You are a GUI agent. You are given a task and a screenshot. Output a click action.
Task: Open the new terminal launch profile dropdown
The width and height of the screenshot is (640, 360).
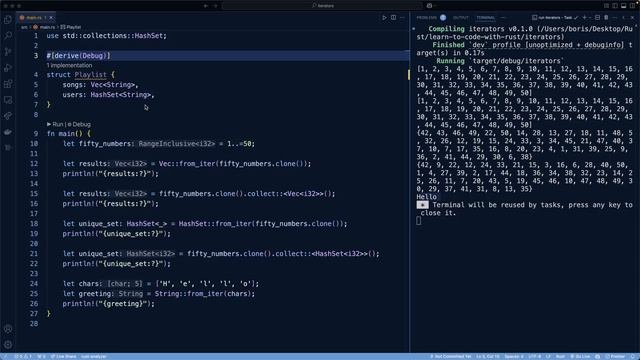click(x=590, y=18)
